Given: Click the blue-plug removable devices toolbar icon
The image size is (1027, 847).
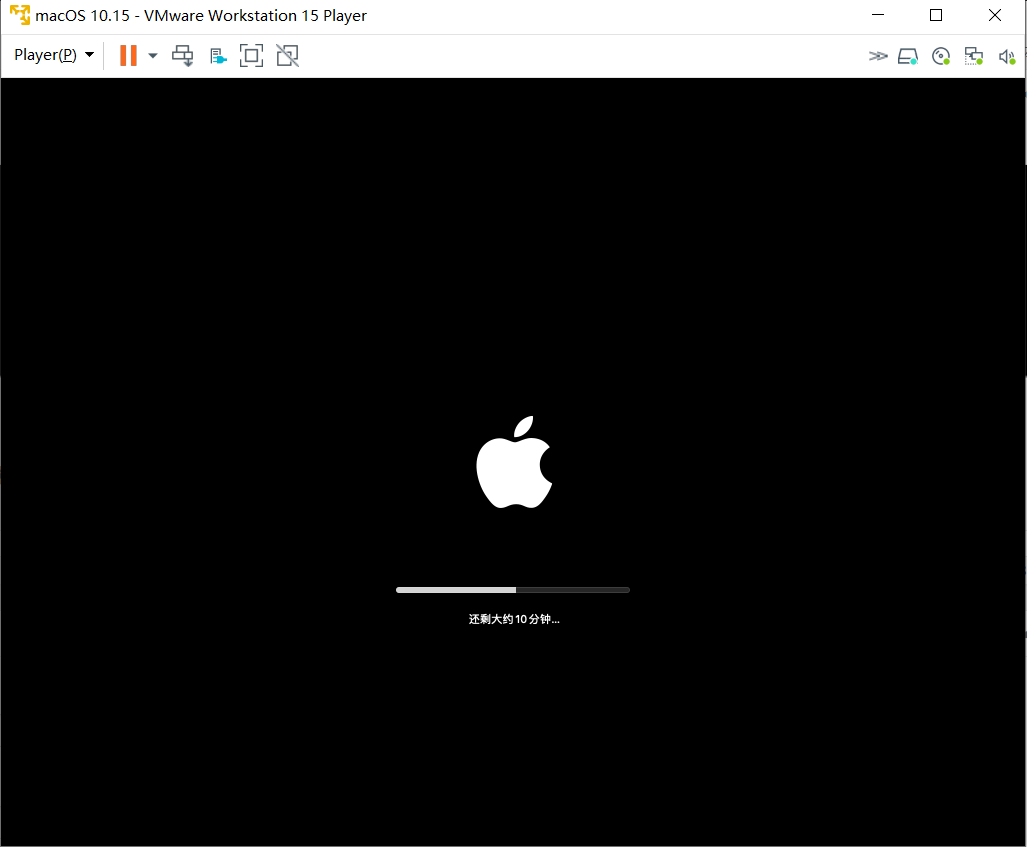Looking at the screenshot, I should [x=218, y=56].
